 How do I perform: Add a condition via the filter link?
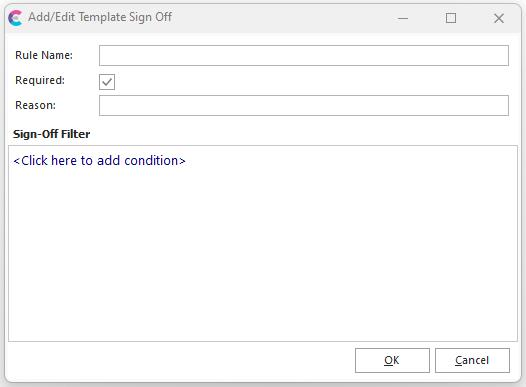(99, 161)
